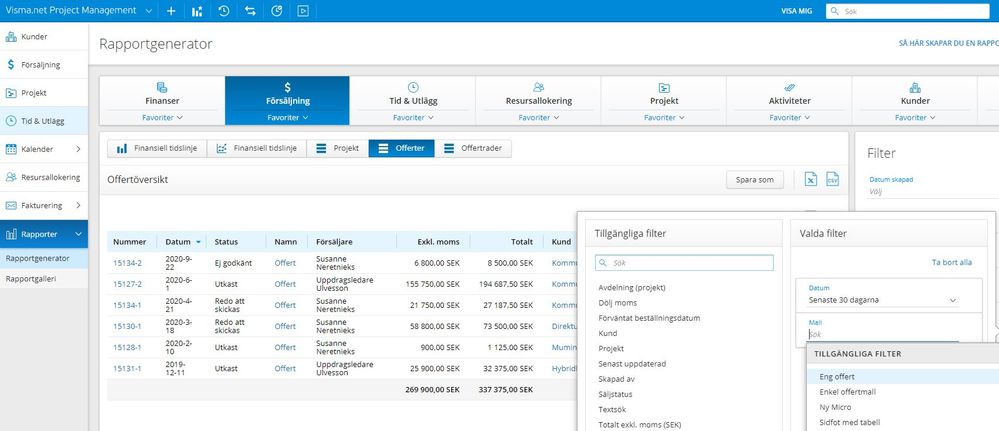Open Visma.net Project Management app dropdown

(149, 11)
